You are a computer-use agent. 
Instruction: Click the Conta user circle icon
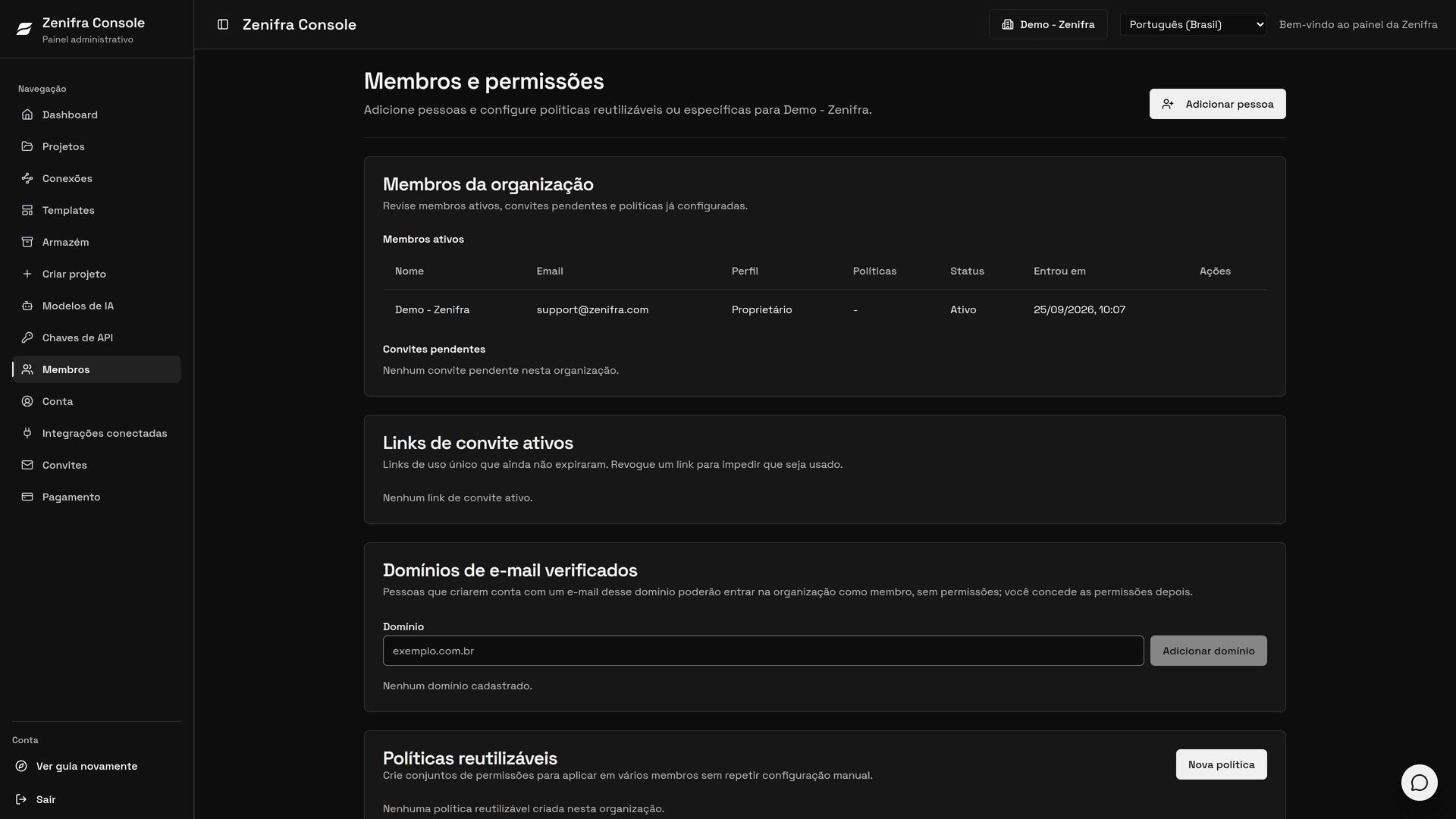pos(27,401)
